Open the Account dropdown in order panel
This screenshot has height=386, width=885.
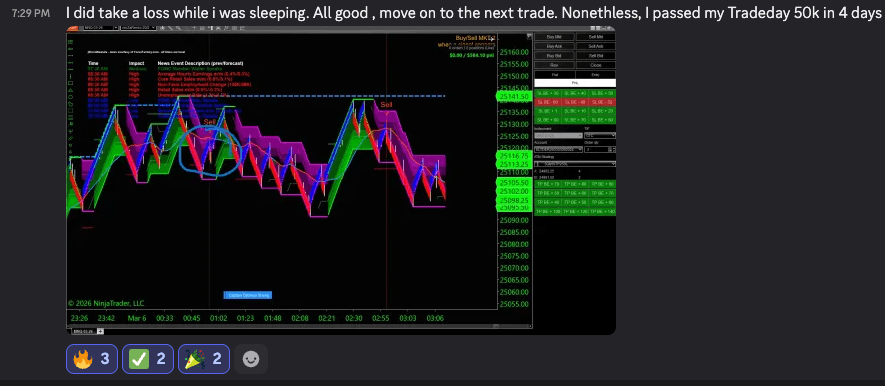tap(558, 150)
